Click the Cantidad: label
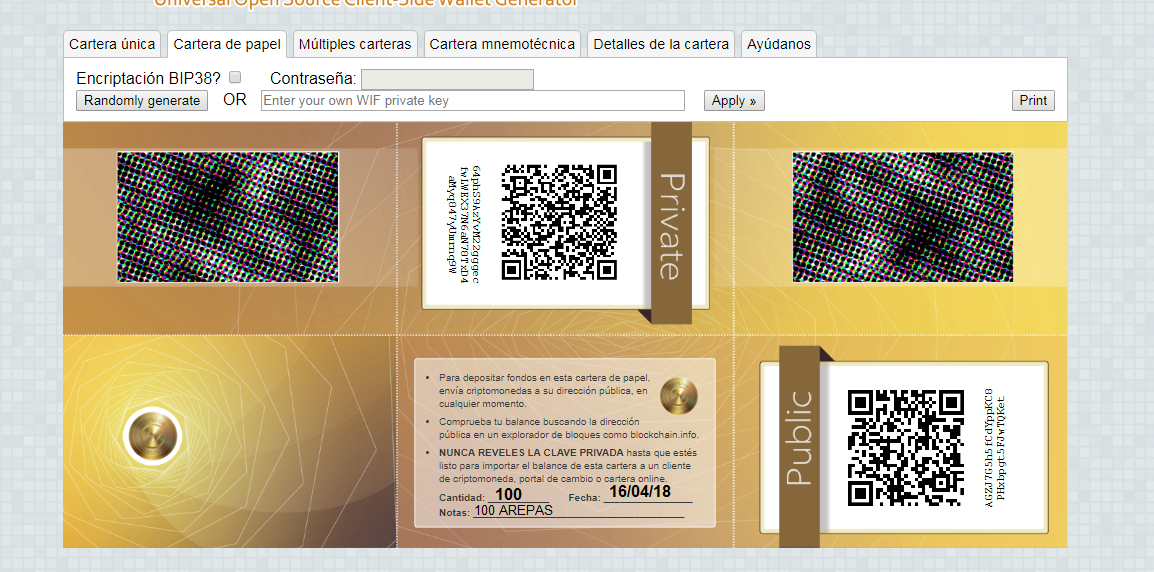This screenshot has width=1154, height=572. [462, 498]
